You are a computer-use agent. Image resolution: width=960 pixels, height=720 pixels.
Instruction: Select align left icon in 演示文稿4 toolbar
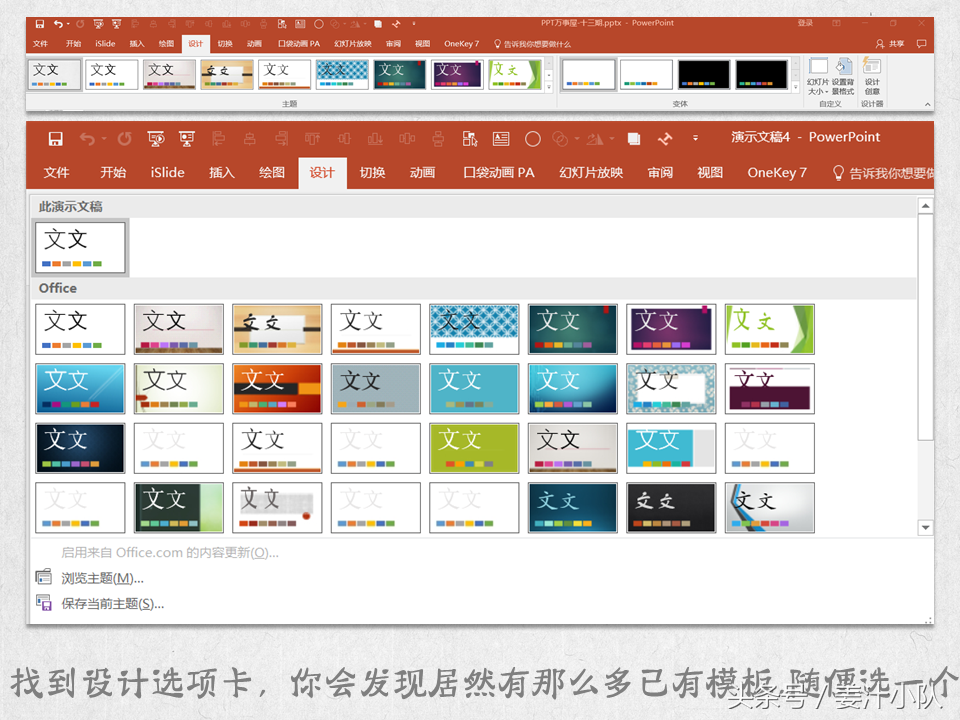click(x=219, y=139)
